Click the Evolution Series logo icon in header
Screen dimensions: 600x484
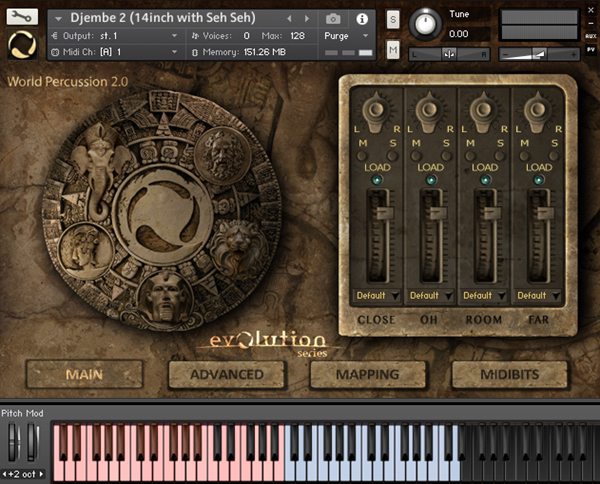click(20, 46)
